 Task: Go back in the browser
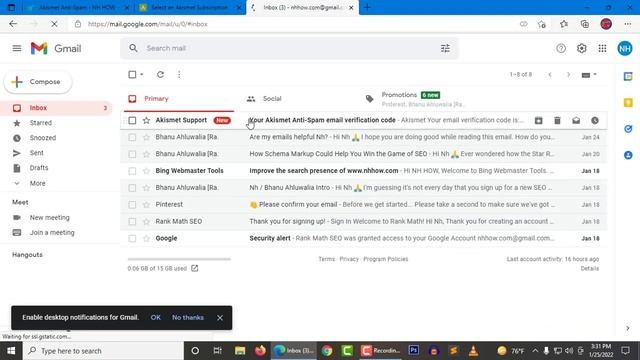coord(13,24)
